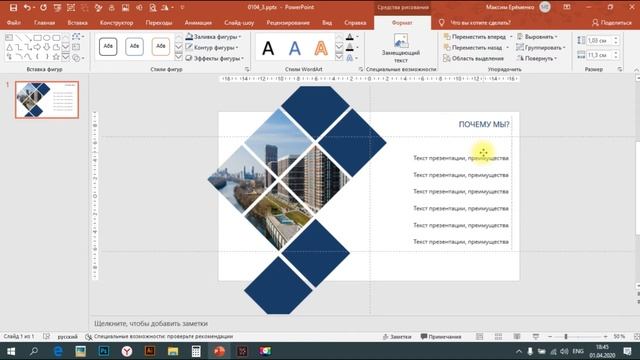Open Группировать dropdown
The image size is (640, 360).
(x=541, y=47)
